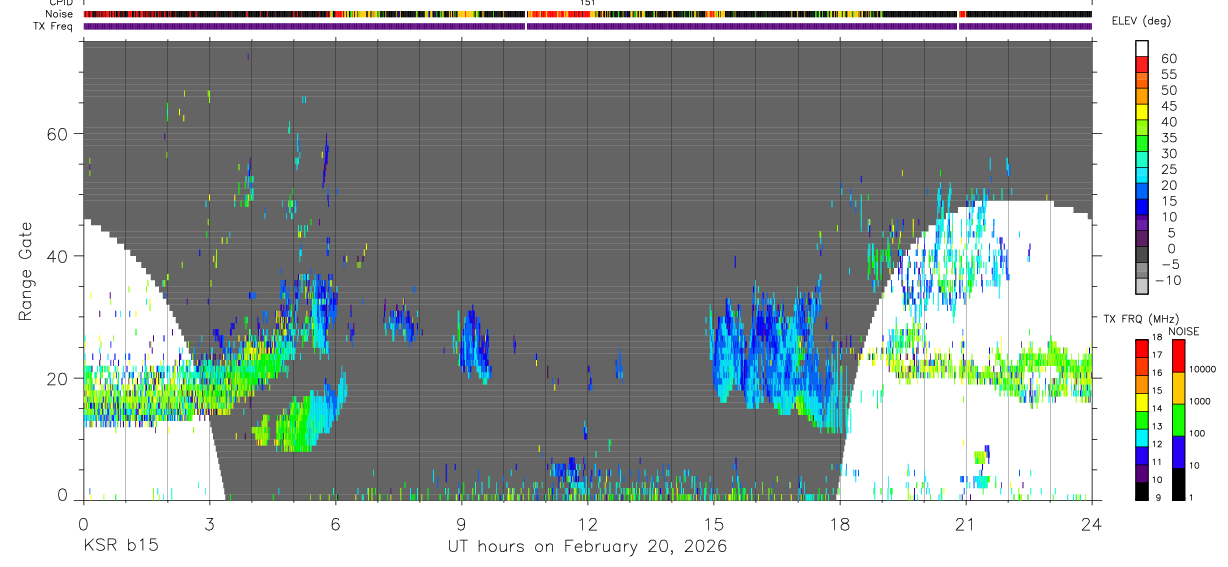The image size is (1228, 567).
Task: Click the 'KSR b15' radar label
Action: (x=120, y=547)
